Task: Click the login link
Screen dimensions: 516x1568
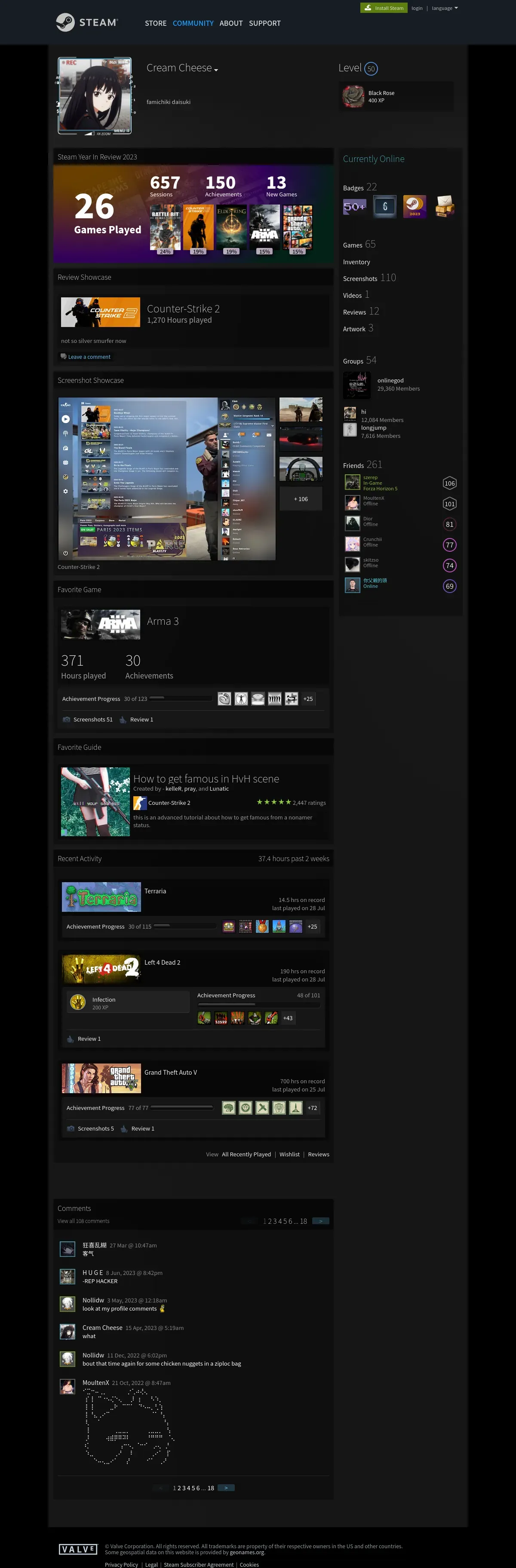Action: coord(417,8)
